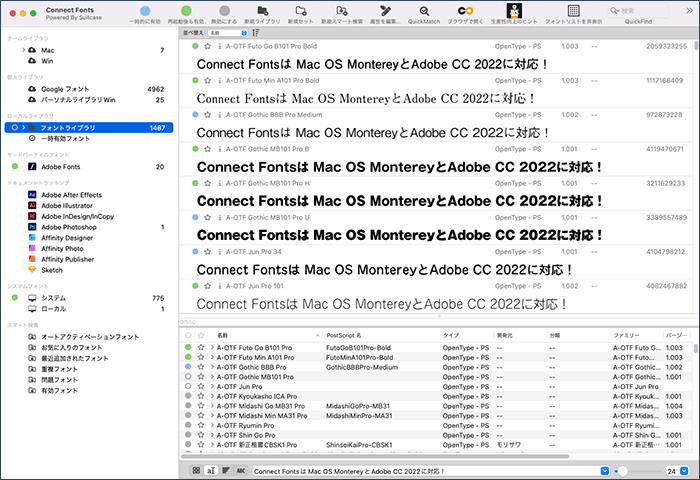Expand A-OTF 新正楷書CBSK1 Pro family

[x=212, y=445]
